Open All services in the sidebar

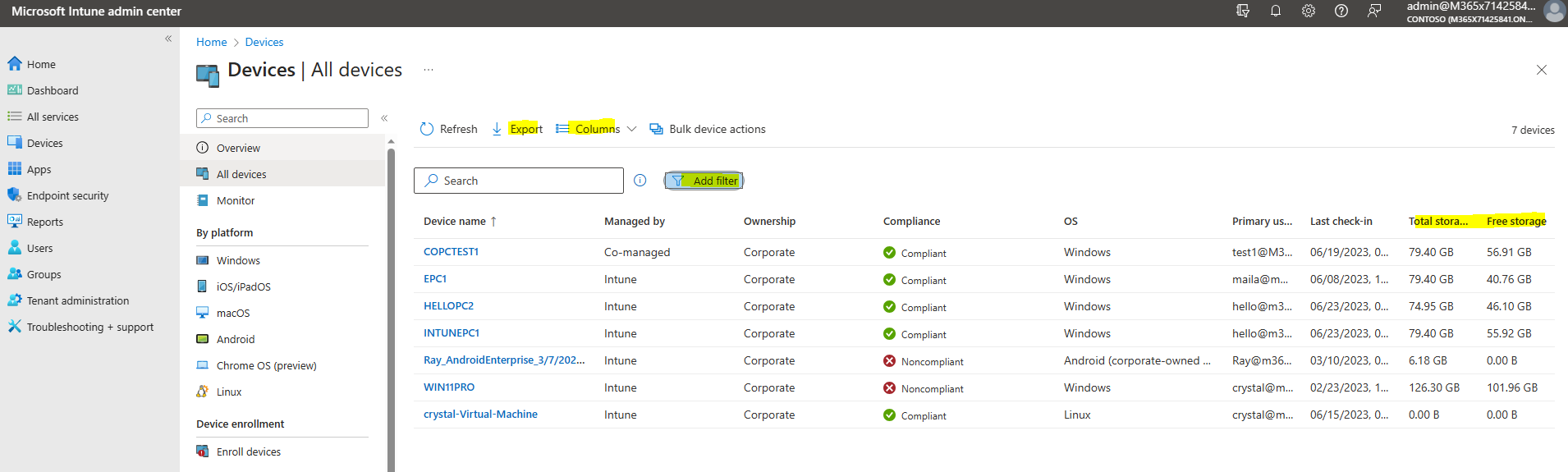click(x=53, y=117)
